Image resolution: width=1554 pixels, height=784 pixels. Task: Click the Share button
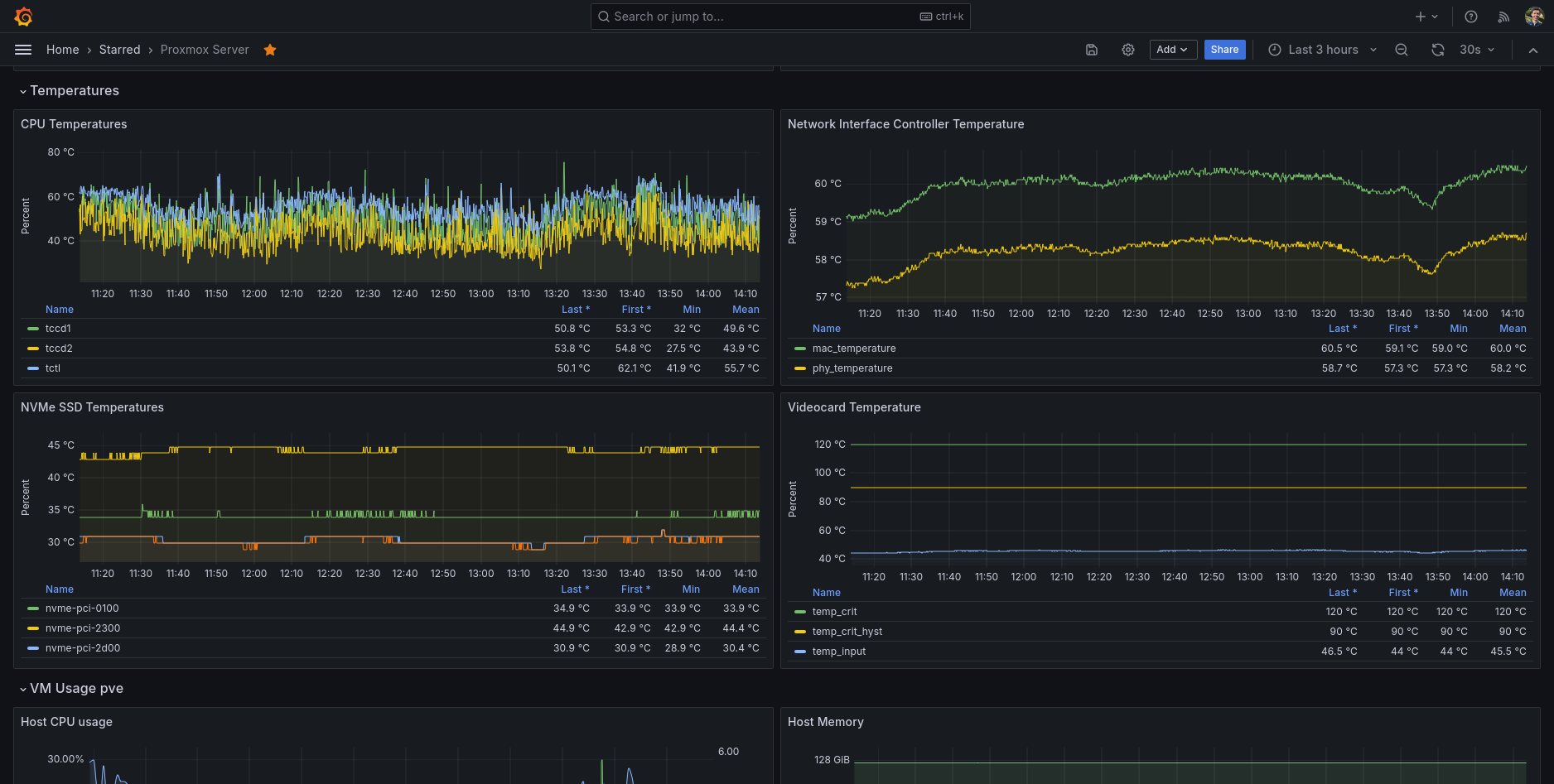click(x=1224, y=50)
